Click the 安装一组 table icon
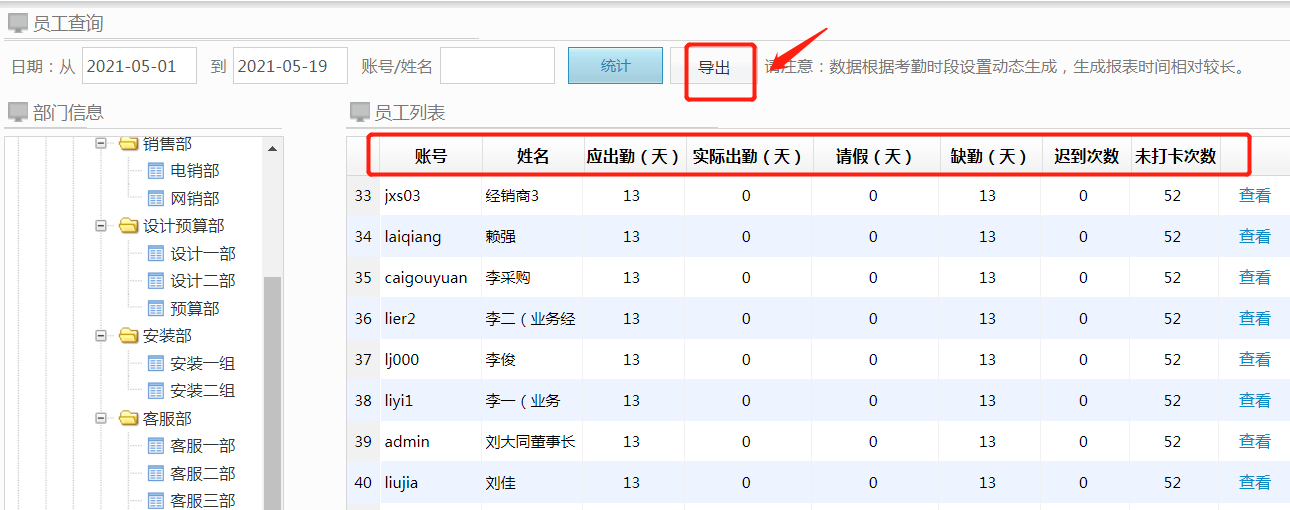The image size is (1290, 510). [156, 364]
